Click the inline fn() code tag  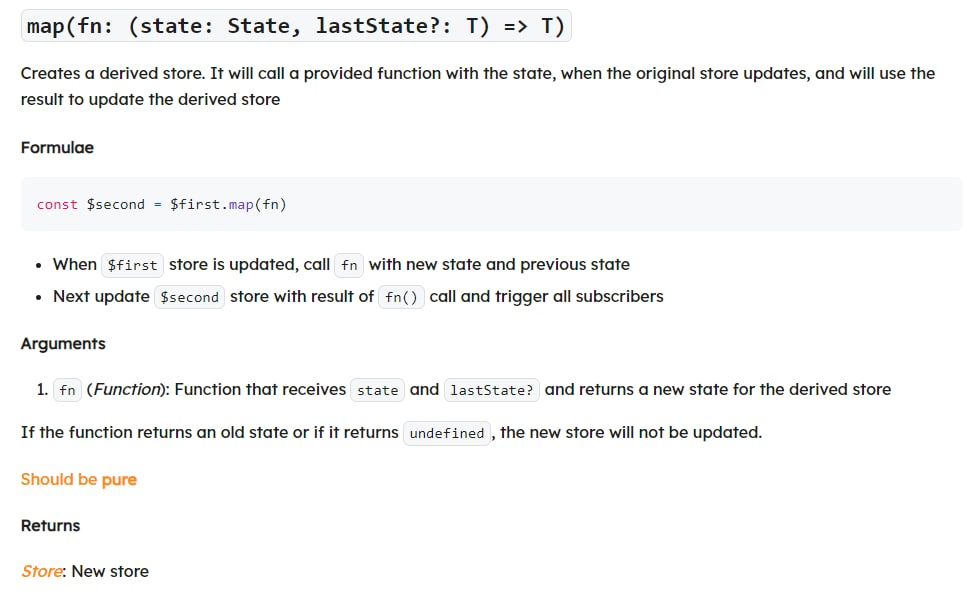tap(401, 297)
